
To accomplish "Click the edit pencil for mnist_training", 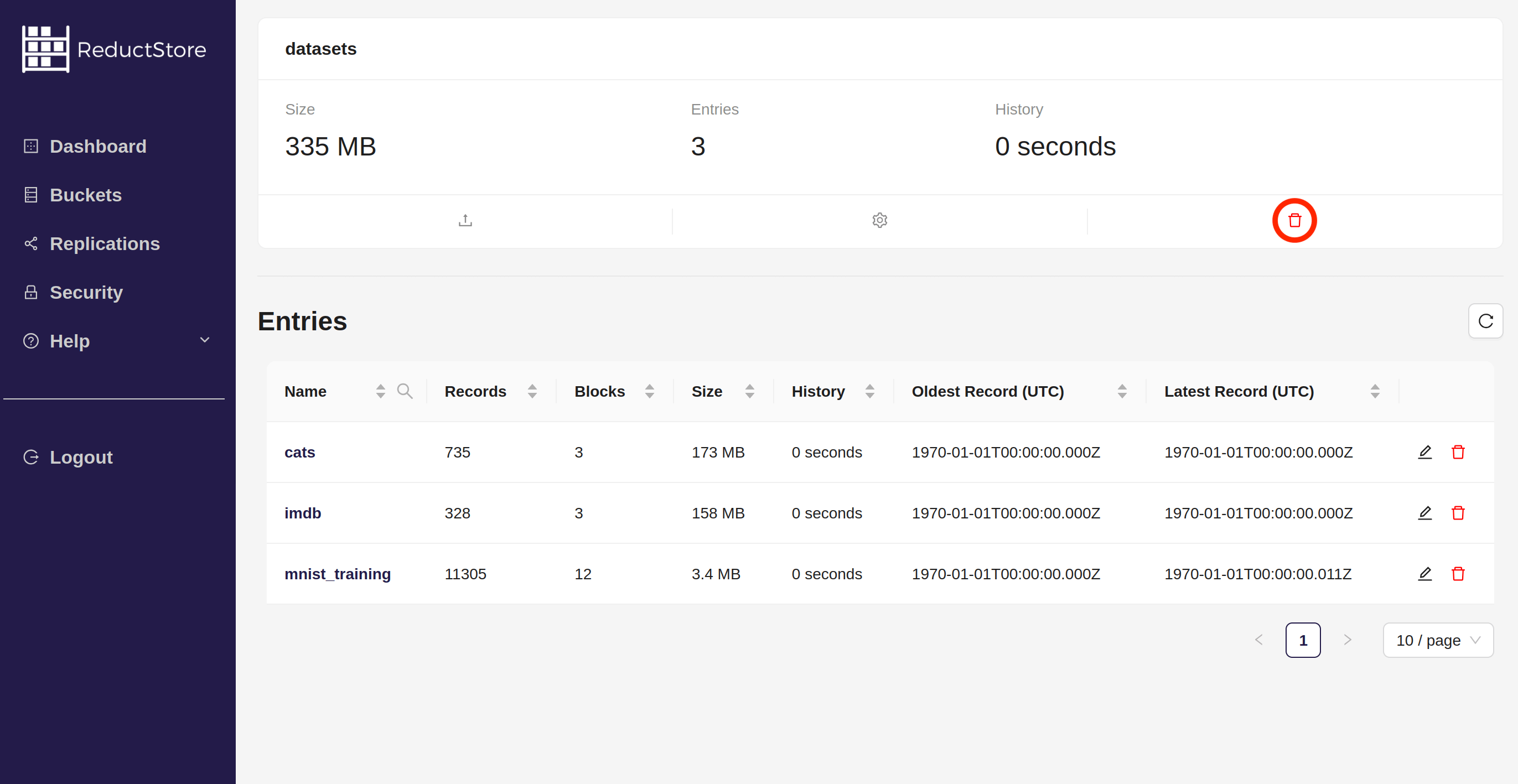I will point(1424,574).
